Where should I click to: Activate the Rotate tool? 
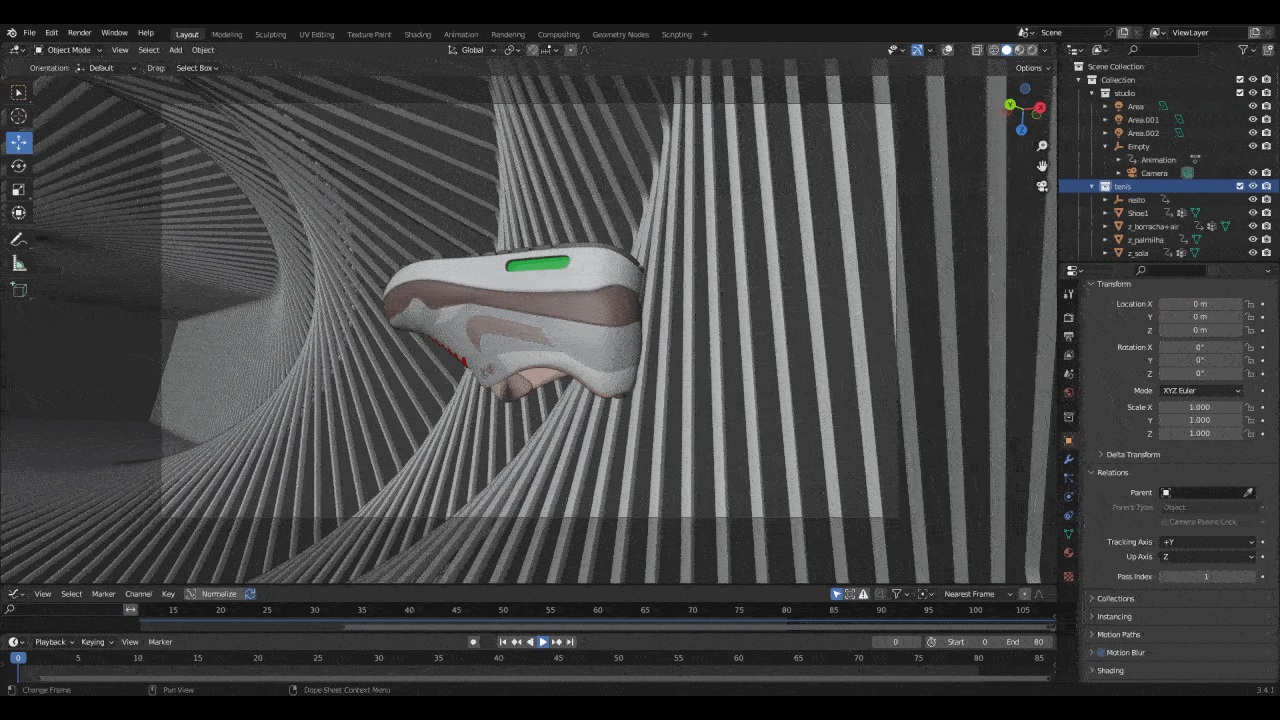point(19,166)
